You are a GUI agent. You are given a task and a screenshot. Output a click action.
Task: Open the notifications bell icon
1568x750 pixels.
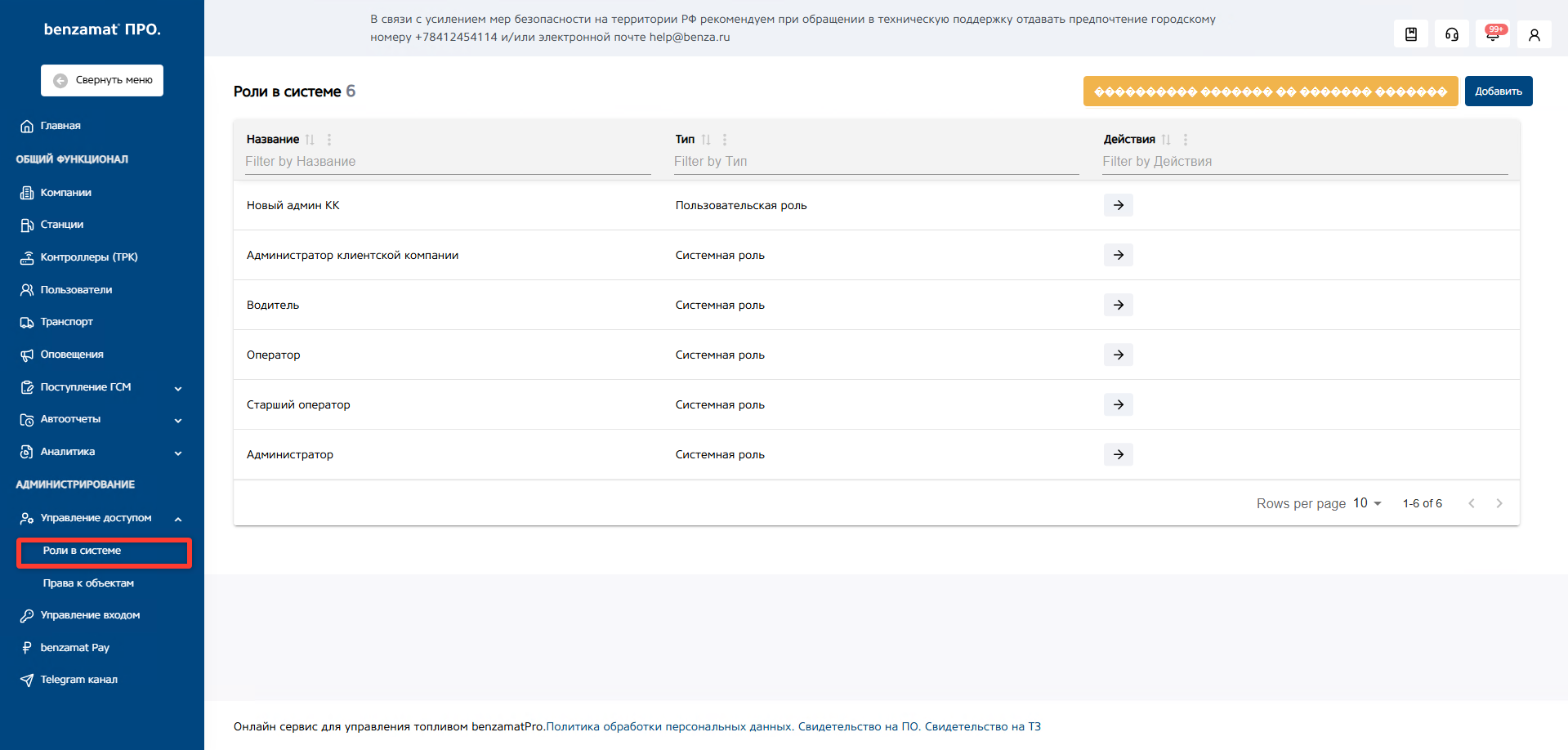tap(1493, 34)
